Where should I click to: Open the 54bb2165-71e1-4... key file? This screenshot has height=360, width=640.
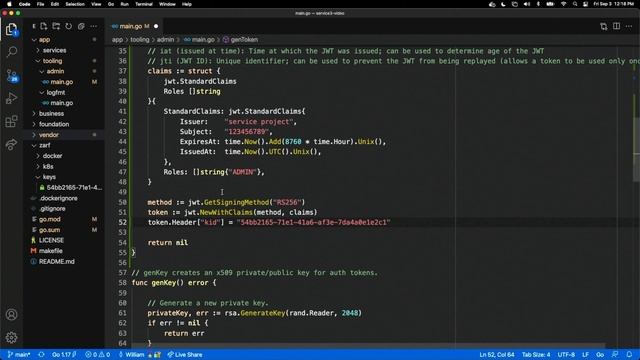[74, 188]
